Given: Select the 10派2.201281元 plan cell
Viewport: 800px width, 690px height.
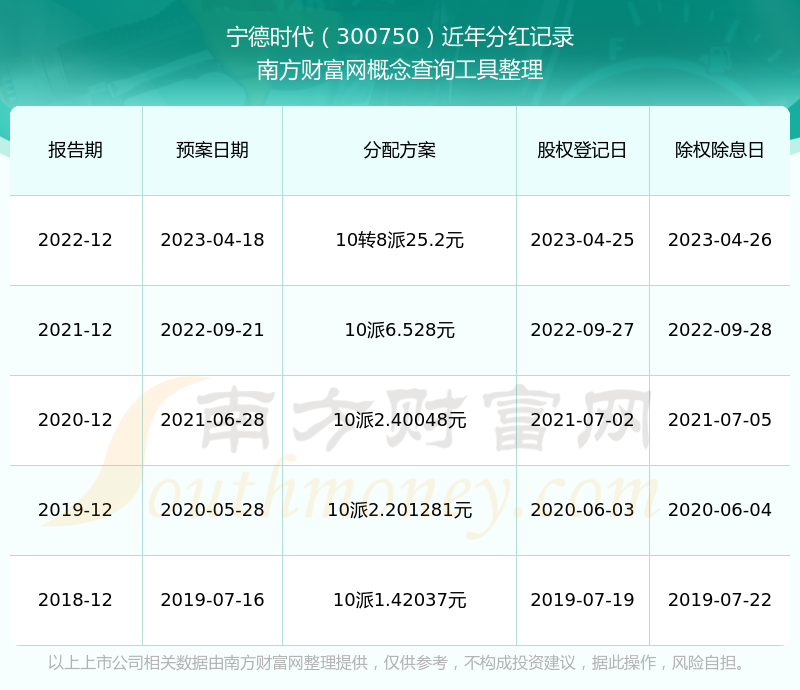Looking at the screenshot, I should tap(399, 510).
